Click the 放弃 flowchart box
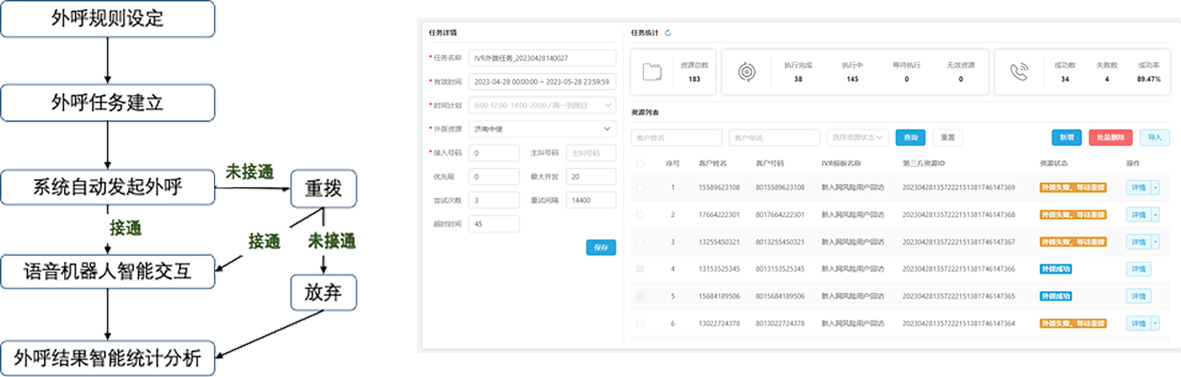1181x377 pixels. tap(323, 293)
